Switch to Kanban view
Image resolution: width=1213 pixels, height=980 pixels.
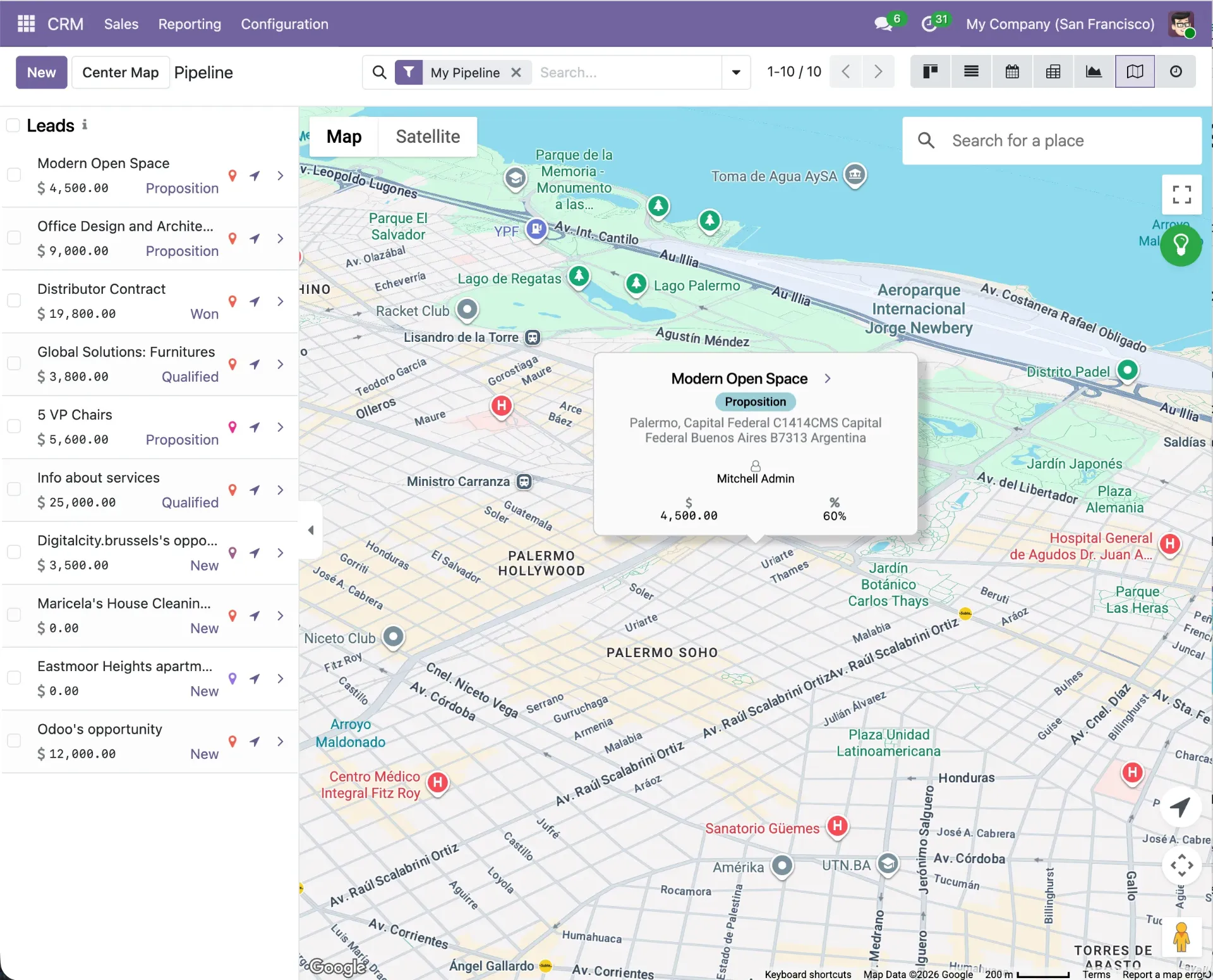(x=930, y=72)
